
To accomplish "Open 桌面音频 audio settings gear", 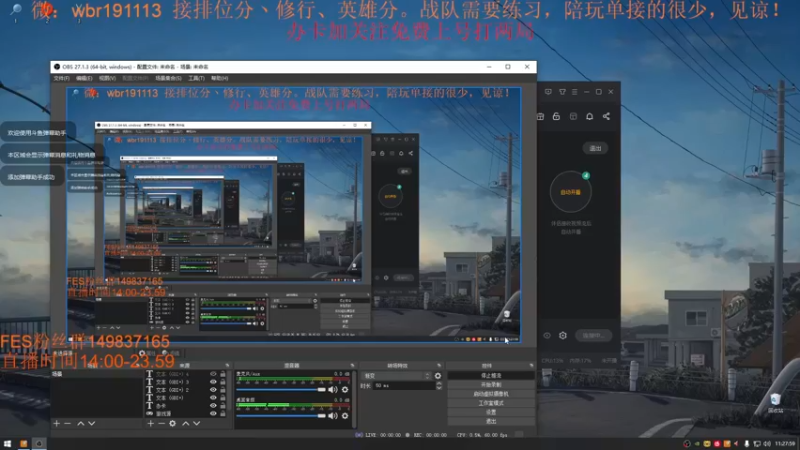I will pyautogui.click(x=345, y=416).
